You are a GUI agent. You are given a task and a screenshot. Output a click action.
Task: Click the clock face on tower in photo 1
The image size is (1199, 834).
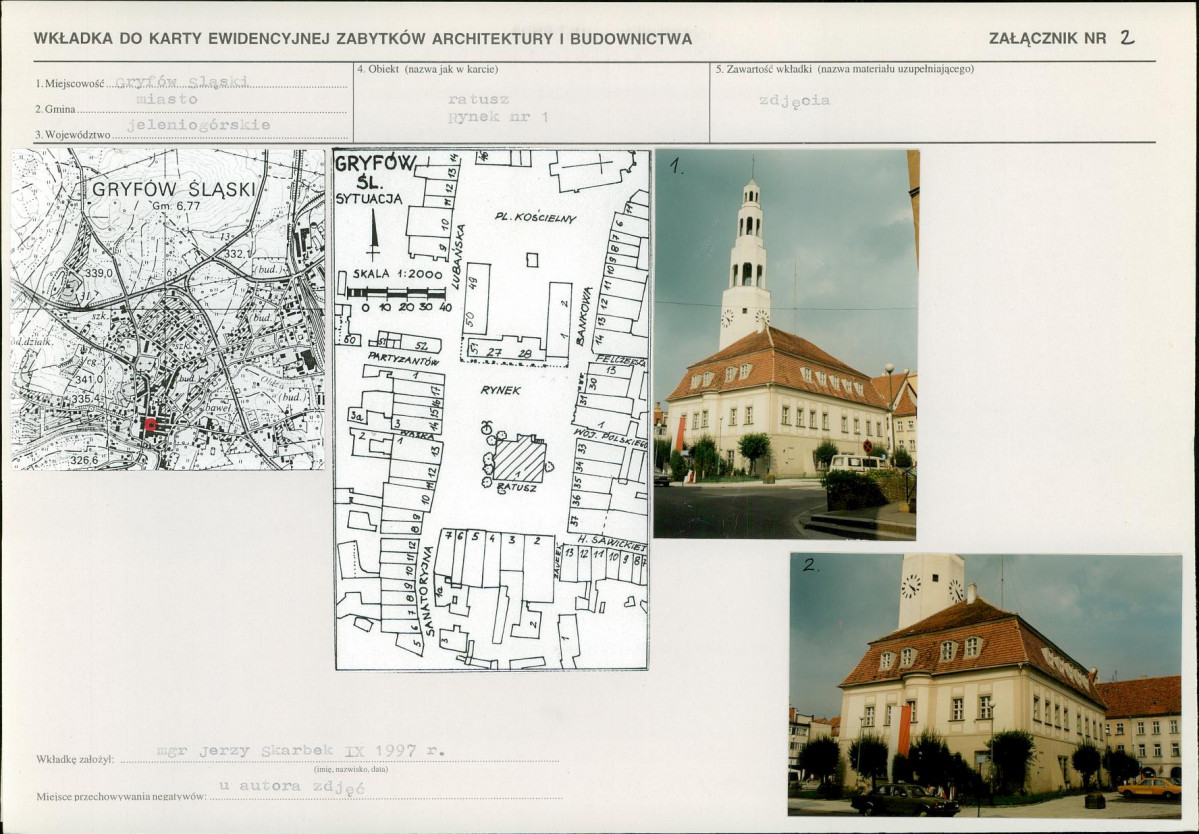[x=727, y=317]
